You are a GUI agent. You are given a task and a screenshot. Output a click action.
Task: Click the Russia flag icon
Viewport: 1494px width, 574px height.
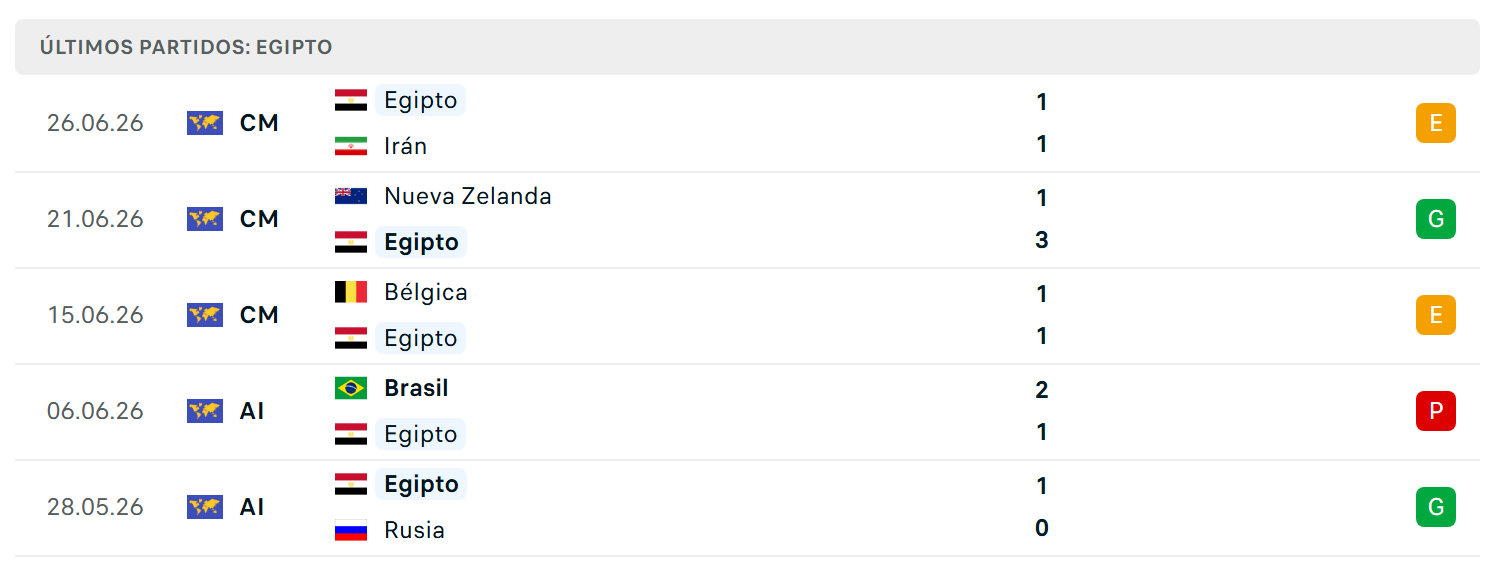pyautogui.click(x=351, y=530)
